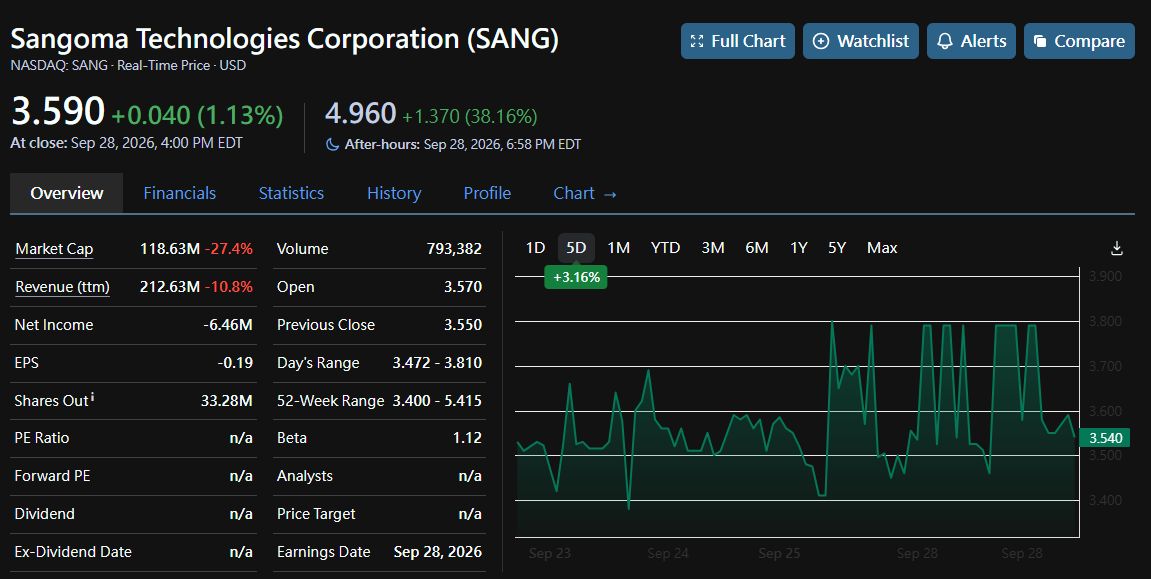Click the info icon beside Shares Out
Image resolution: width=1151 pixels, height=579 pixels.
click(92, 398)
